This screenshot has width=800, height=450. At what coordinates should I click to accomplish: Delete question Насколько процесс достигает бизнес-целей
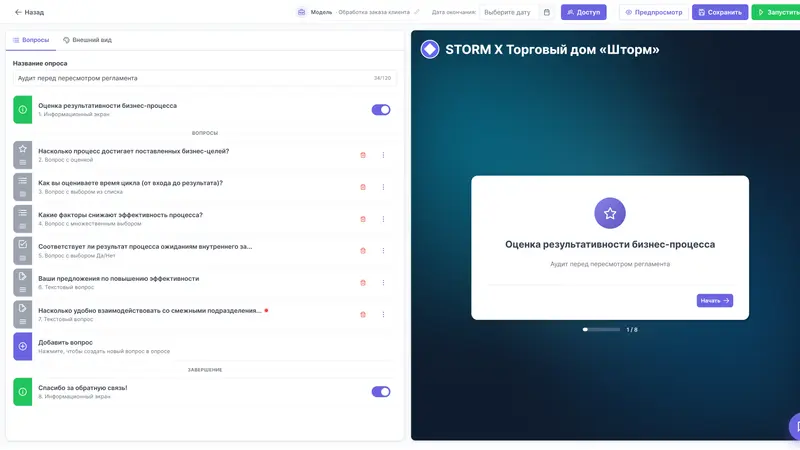pos(363,155)
